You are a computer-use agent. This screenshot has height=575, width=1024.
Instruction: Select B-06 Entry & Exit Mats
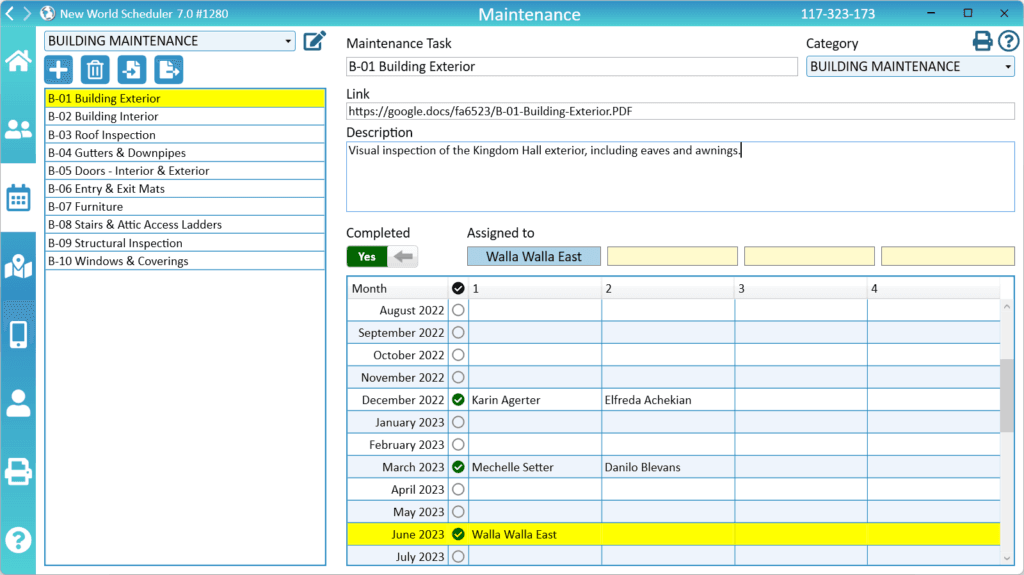[185, 189]
